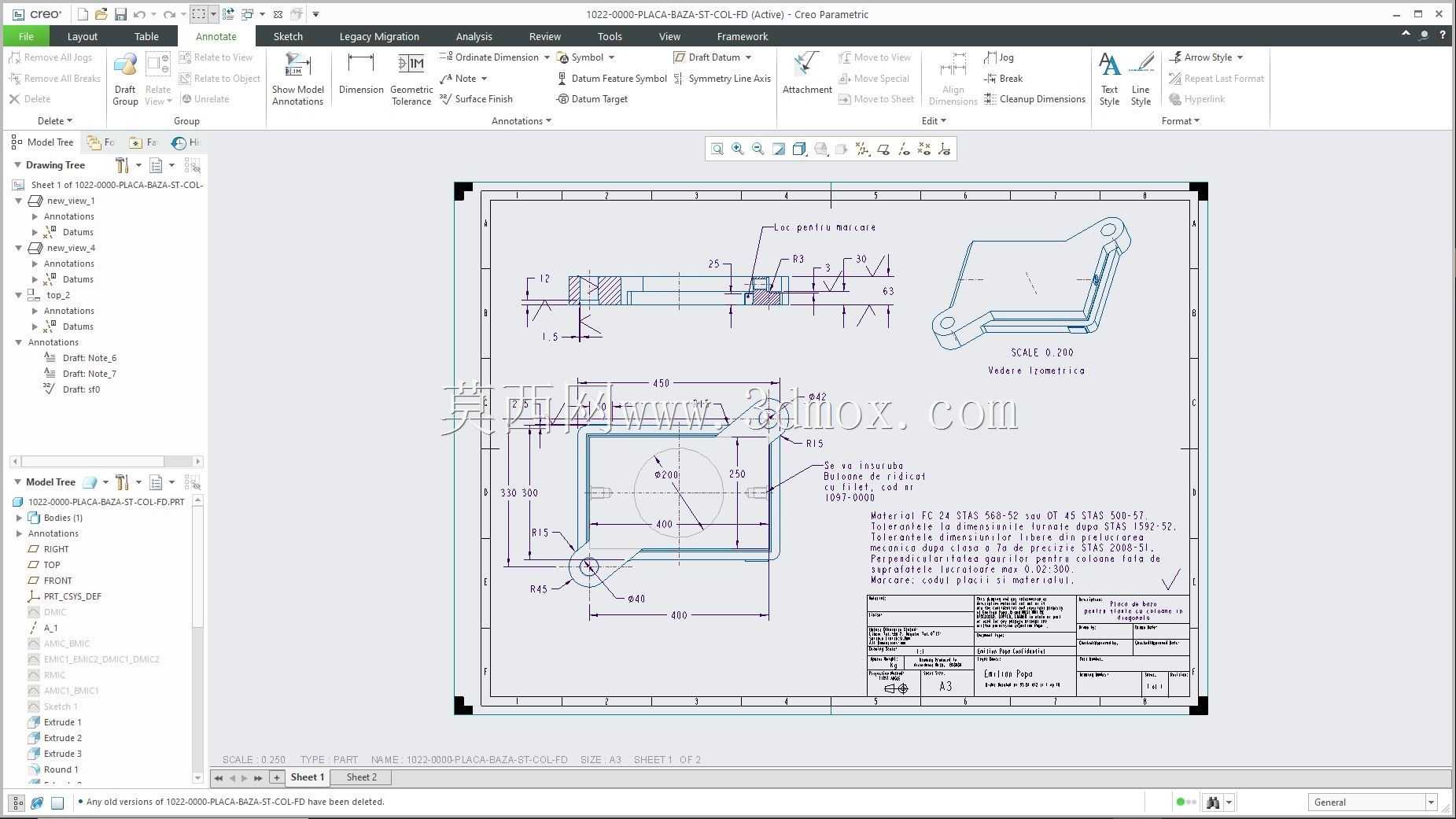Click the Open file icon
The image size is (1456, 819).
coord(101,14)
